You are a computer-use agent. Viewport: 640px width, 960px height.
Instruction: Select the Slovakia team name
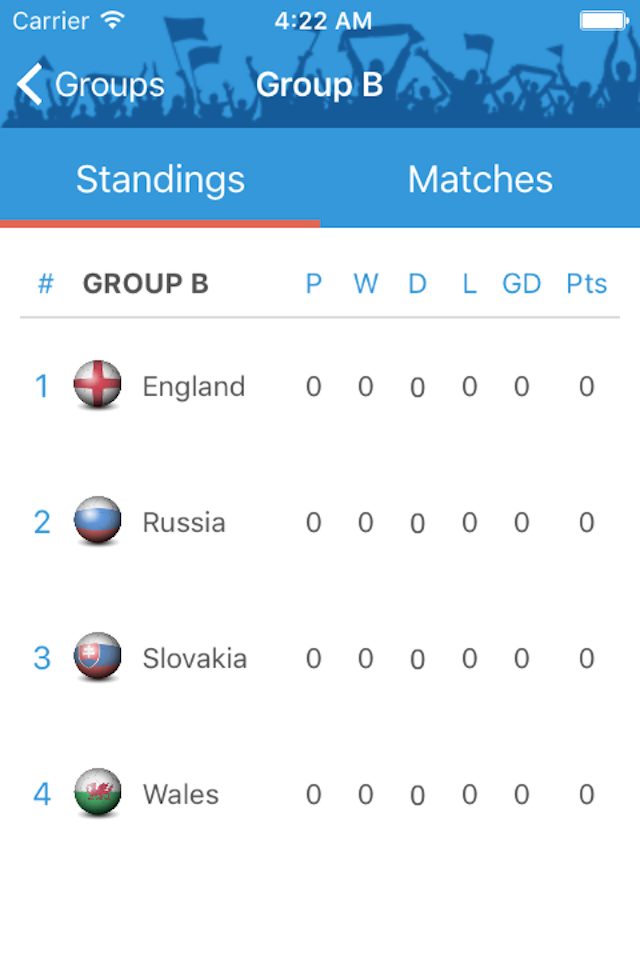coord(195,659)
